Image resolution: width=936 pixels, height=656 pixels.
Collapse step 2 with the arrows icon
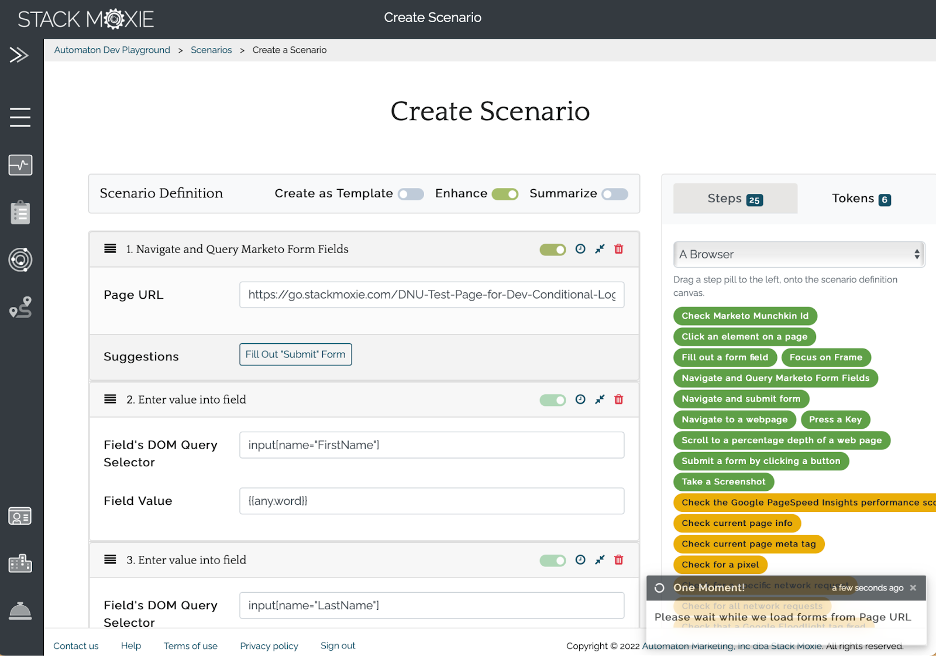[x=600, y=399]
